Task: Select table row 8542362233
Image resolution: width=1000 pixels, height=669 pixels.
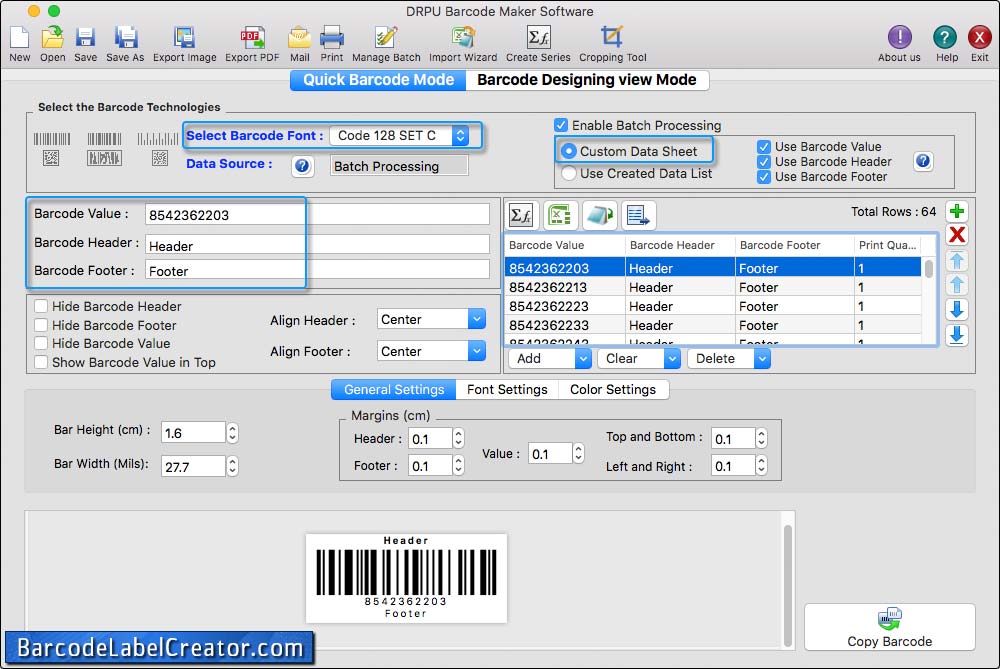Action: point(713,325)
